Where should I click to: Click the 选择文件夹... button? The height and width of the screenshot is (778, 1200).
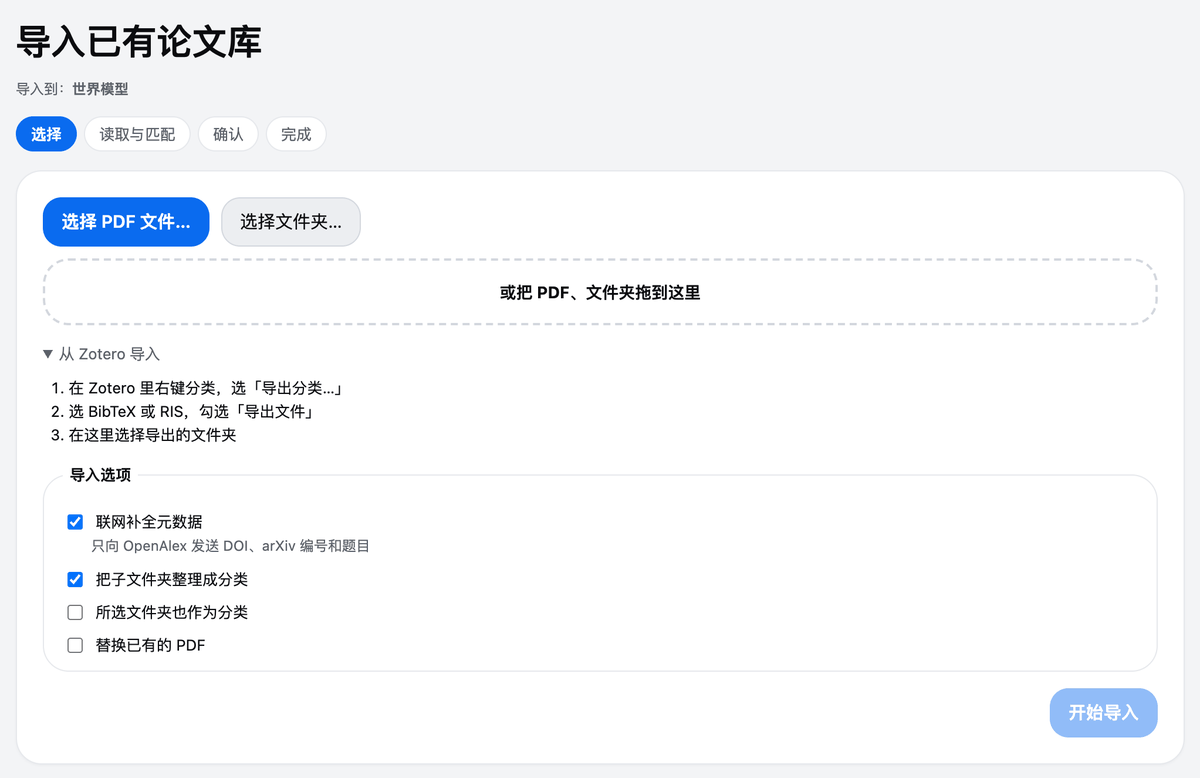pyautogui.click(x=291, y=222)
